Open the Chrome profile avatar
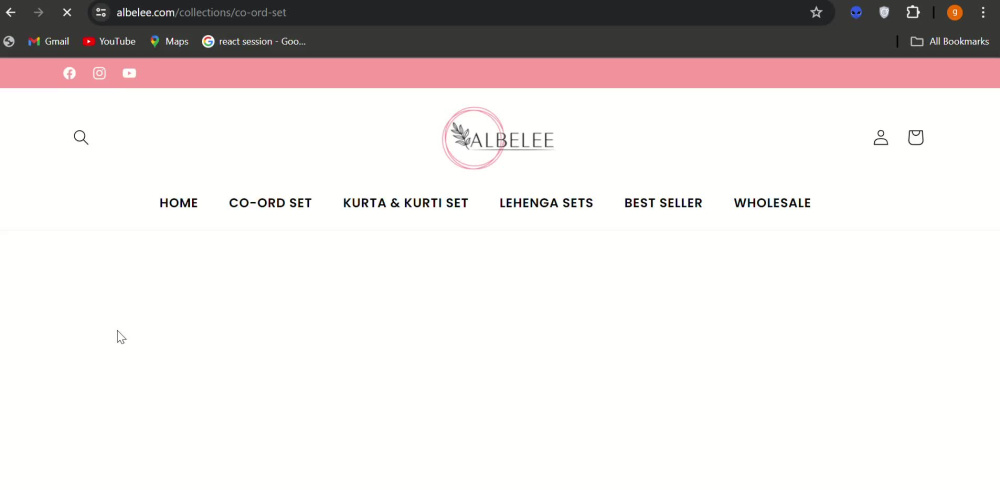This screenshot has width=1000, height=490. [955, 12]
